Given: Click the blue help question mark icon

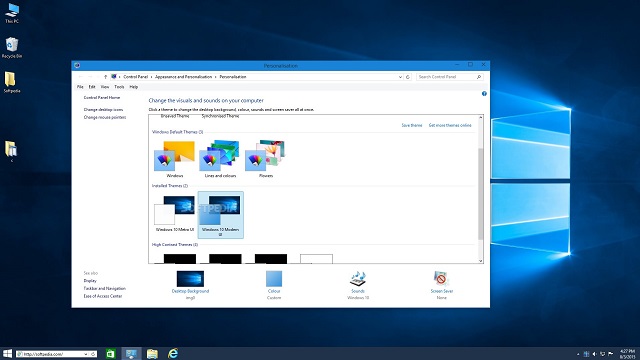Looking at the screenshot, I should pyautogui.click(x=484, y=94).
